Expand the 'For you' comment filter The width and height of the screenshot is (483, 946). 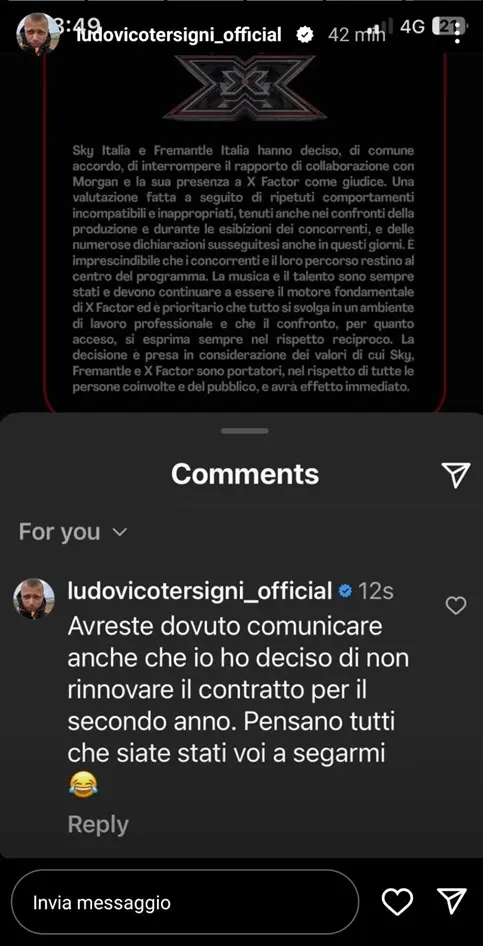click(x=73, y=532)
